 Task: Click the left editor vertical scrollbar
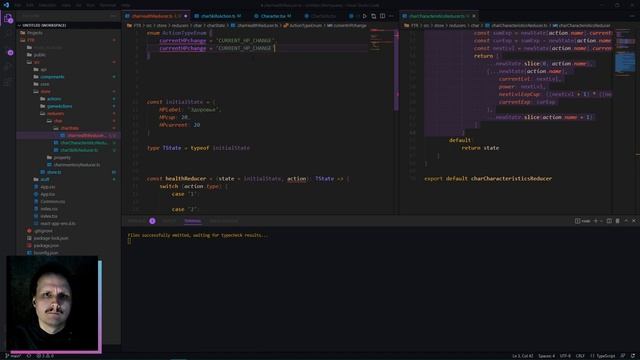click(x=396, y=69)
